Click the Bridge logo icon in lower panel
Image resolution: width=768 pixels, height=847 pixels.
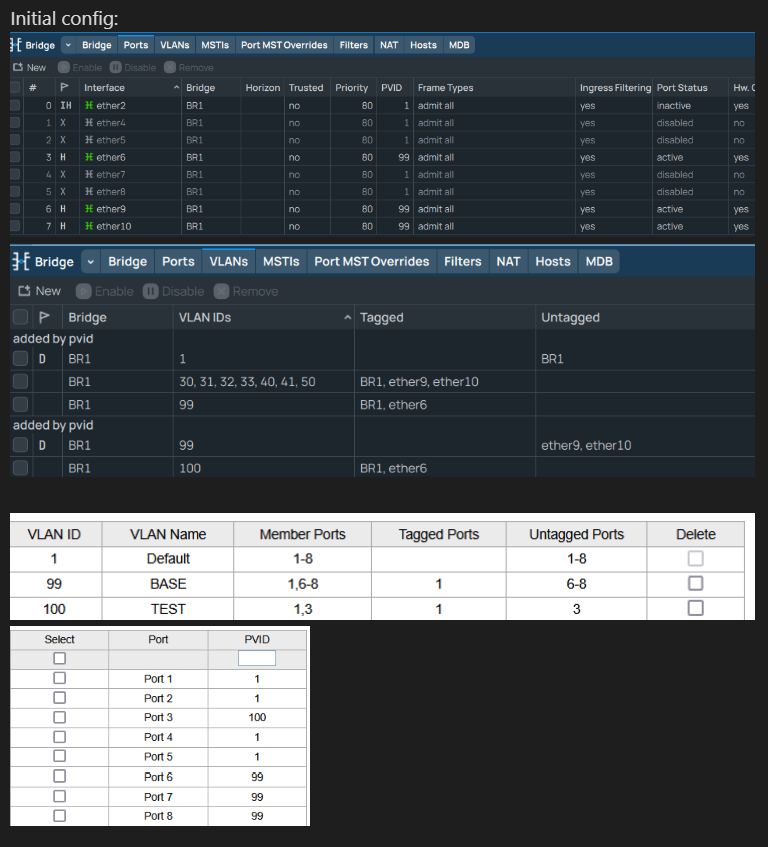coord(21,261)
